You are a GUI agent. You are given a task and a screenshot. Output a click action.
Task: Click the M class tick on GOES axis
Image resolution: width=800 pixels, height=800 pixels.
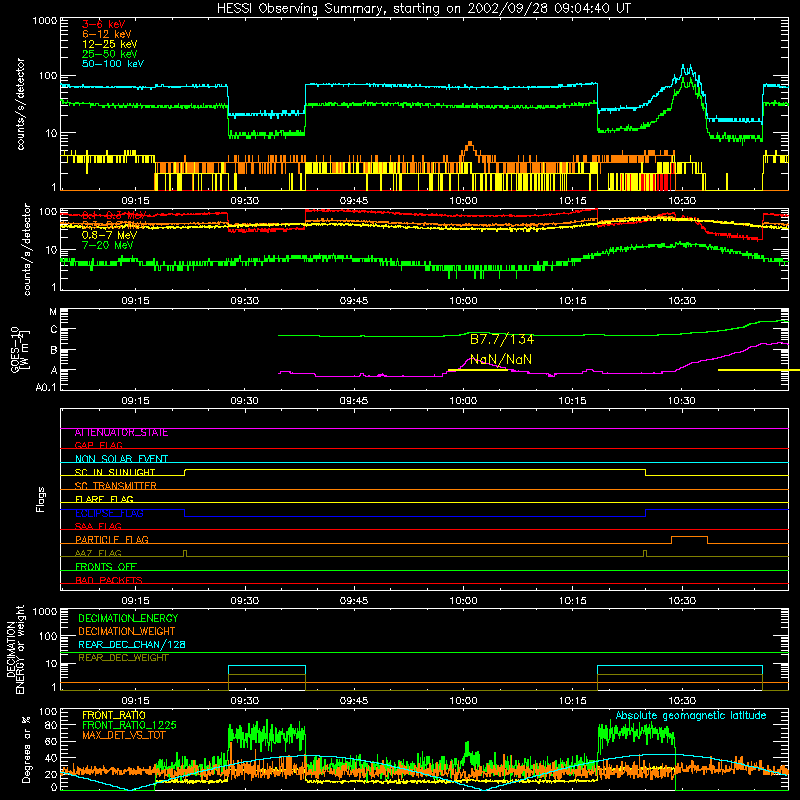(x=53, y=312)
